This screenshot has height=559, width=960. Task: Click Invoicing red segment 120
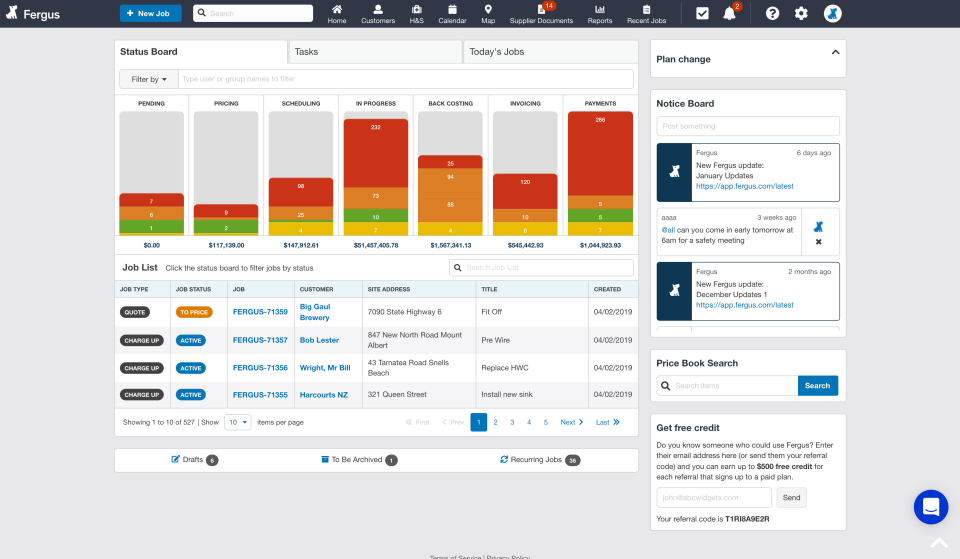coord(525,192)
